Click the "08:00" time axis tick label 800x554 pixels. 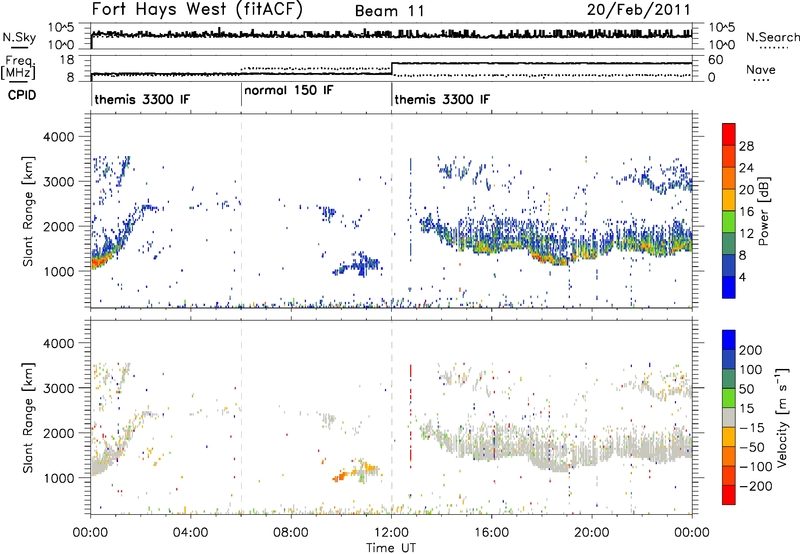point(291,533)
